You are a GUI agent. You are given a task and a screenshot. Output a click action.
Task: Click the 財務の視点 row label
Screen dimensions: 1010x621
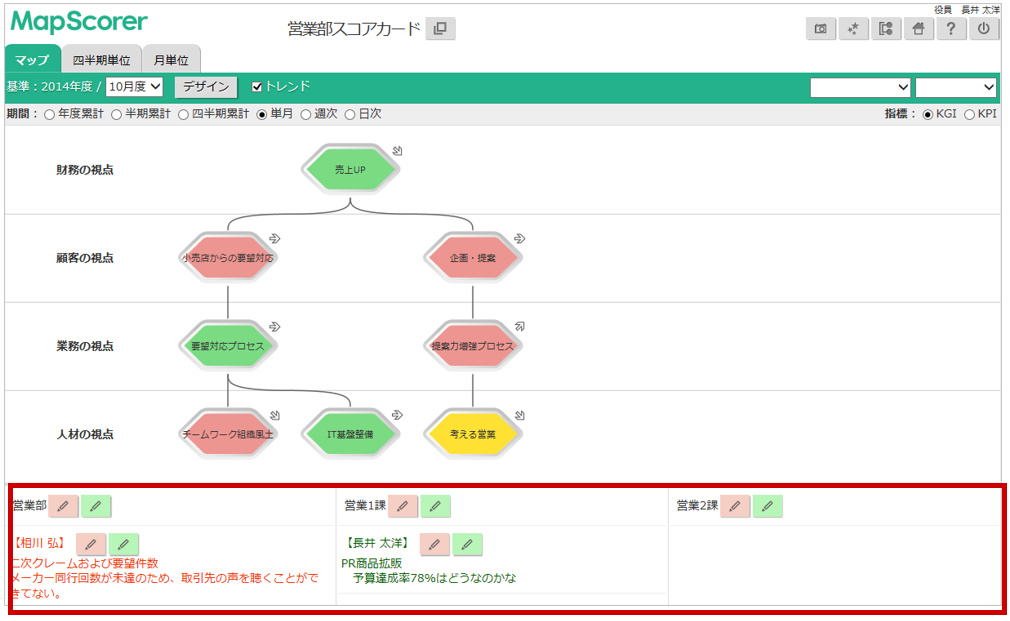[x=85, y=170]
